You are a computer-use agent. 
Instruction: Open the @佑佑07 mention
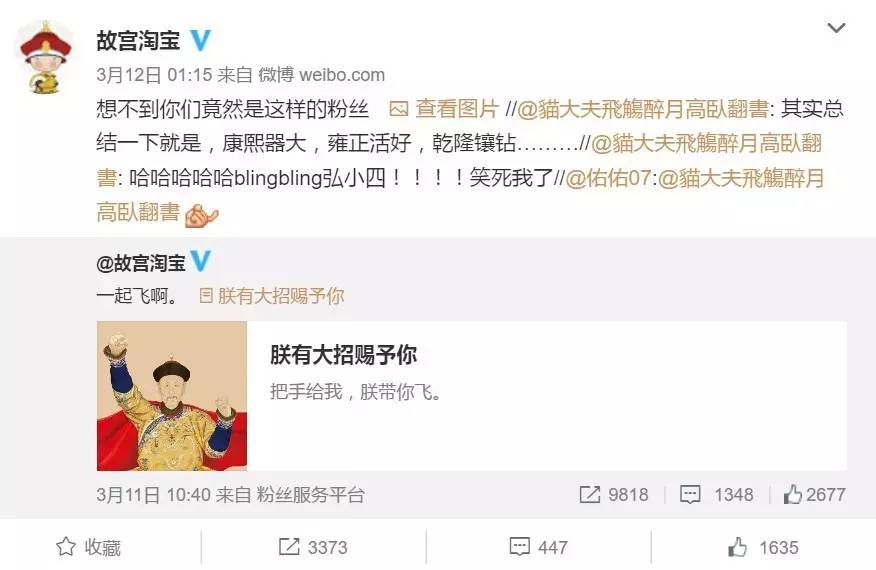[x=608, y=178]
